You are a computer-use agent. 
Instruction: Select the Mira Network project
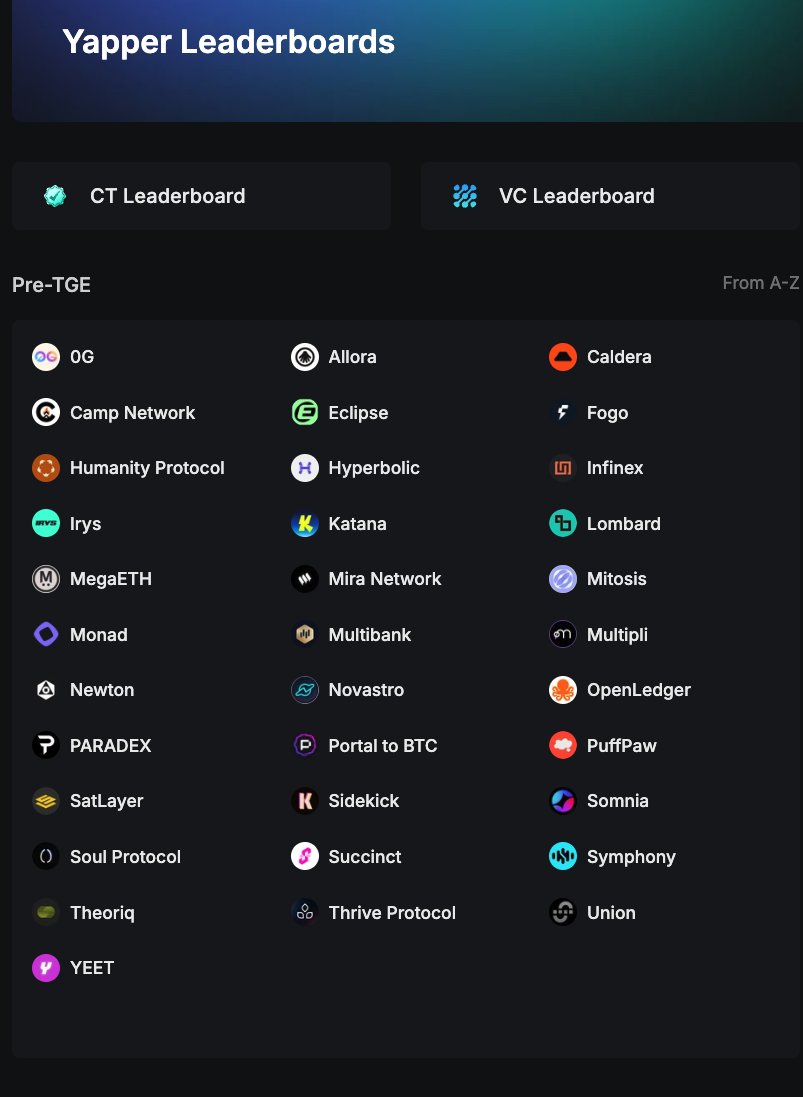tap(384, 579)
